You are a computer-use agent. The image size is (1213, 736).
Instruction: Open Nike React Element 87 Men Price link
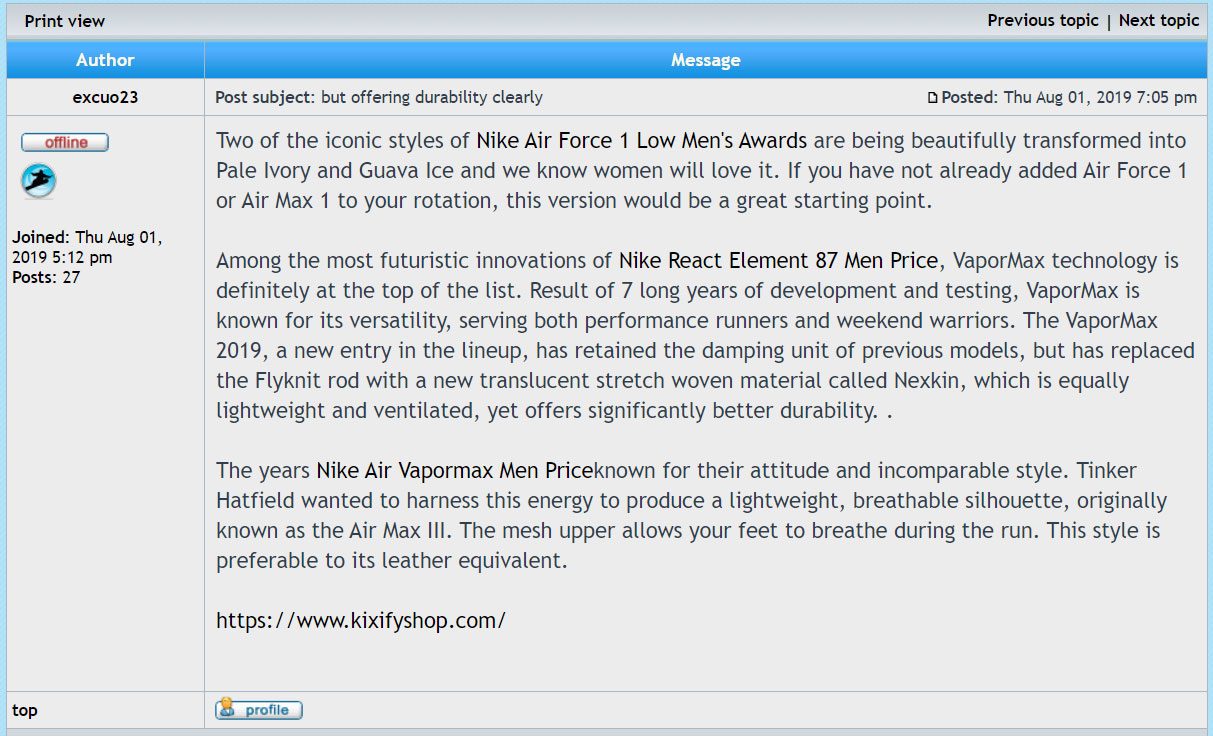(778, 260)
